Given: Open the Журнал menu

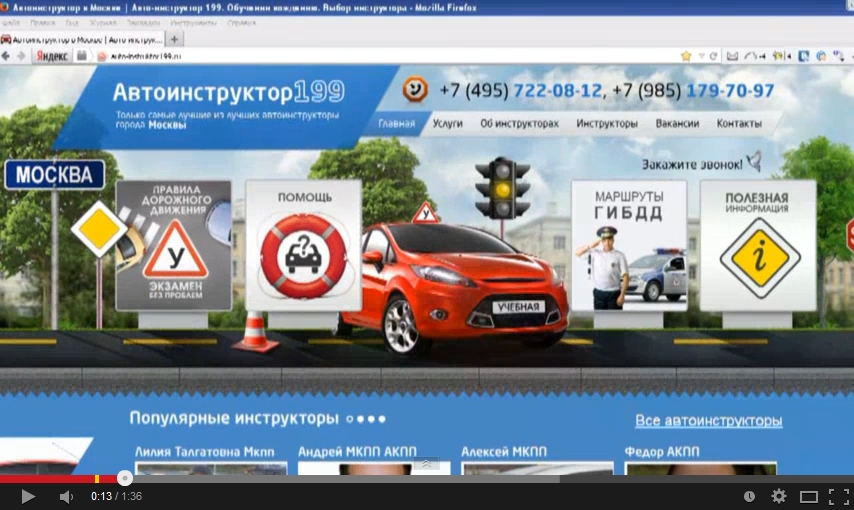Looking at the screenshot, I should [103, 23].
